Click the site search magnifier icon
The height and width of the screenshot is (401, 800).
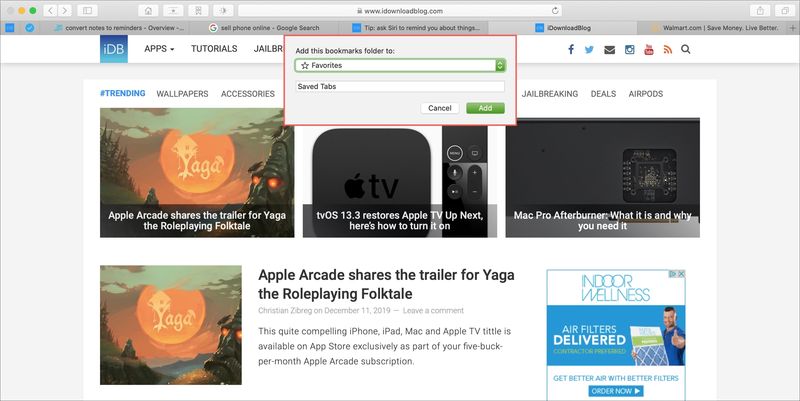tap(686, 49)
